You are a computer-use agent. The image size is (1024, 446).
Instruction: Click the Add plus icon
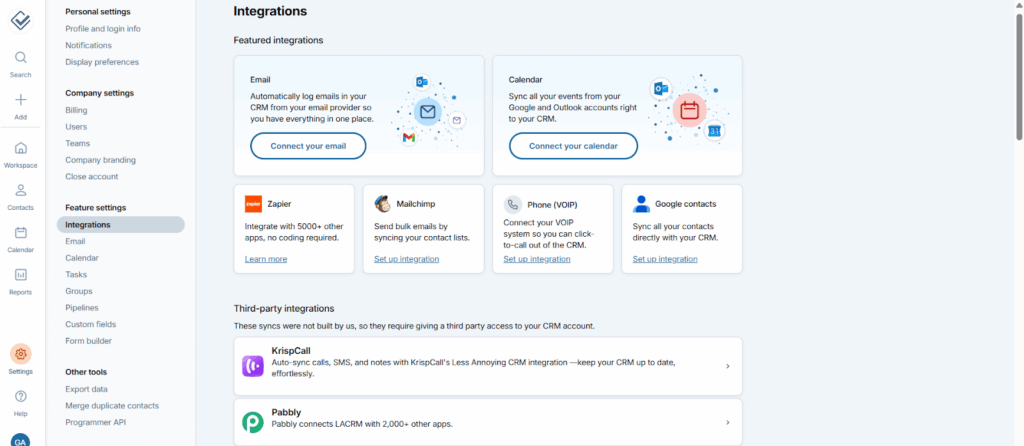point(21,100)
